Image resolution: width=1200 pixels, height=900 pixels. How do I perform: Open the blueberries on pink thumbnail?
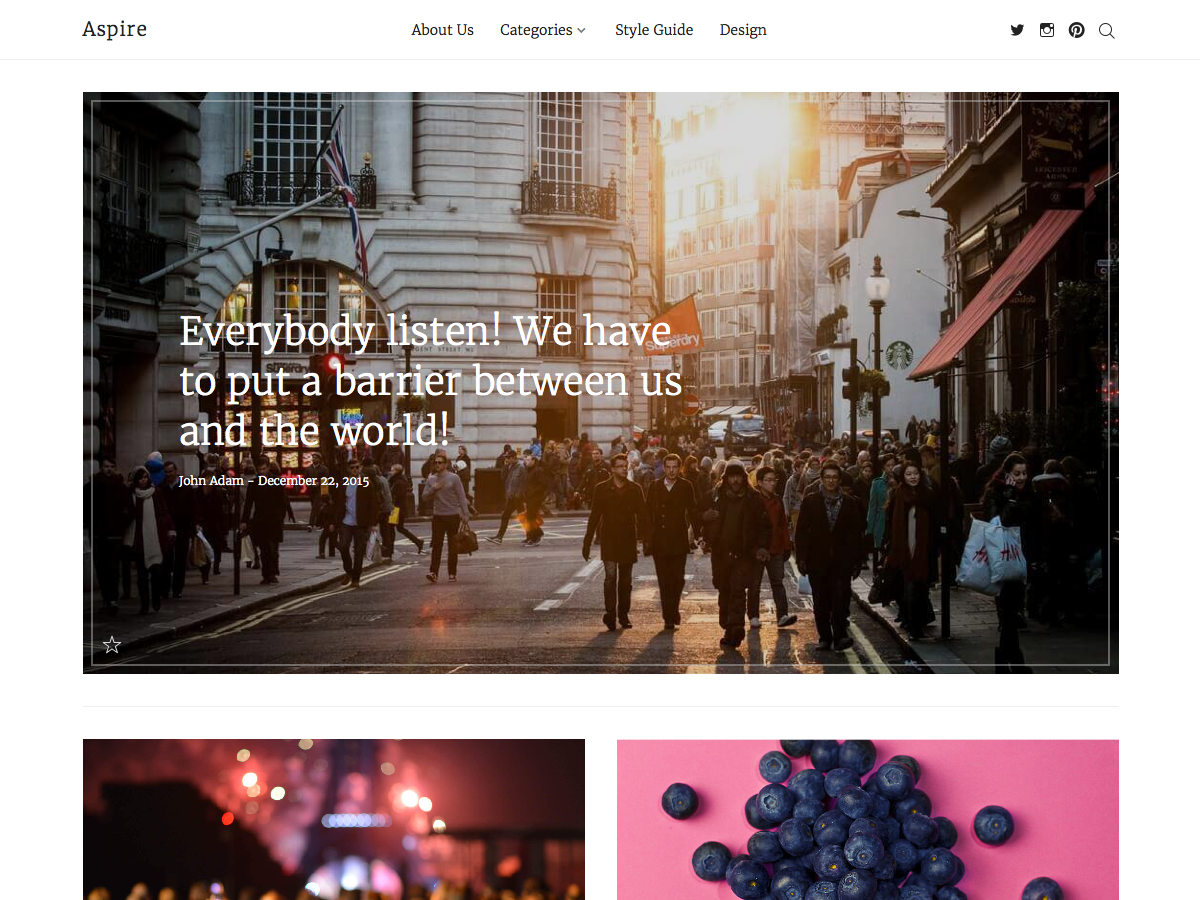coord(868,819)
